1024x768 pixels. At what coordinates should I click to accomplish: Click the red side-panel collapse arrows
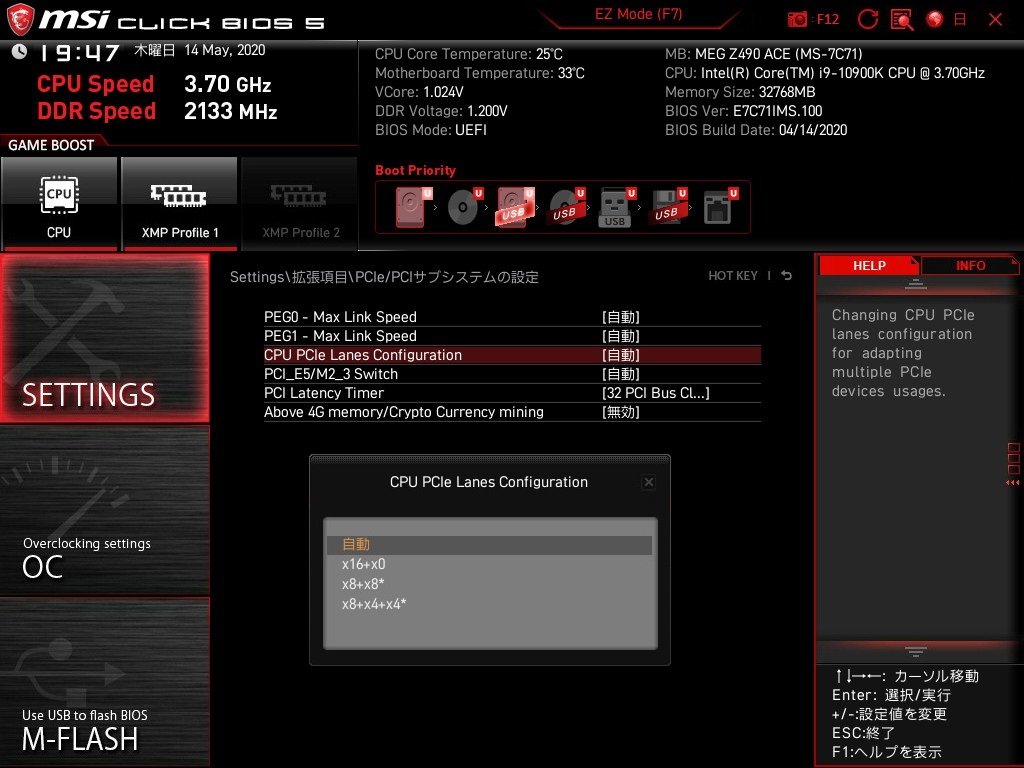1013,483
